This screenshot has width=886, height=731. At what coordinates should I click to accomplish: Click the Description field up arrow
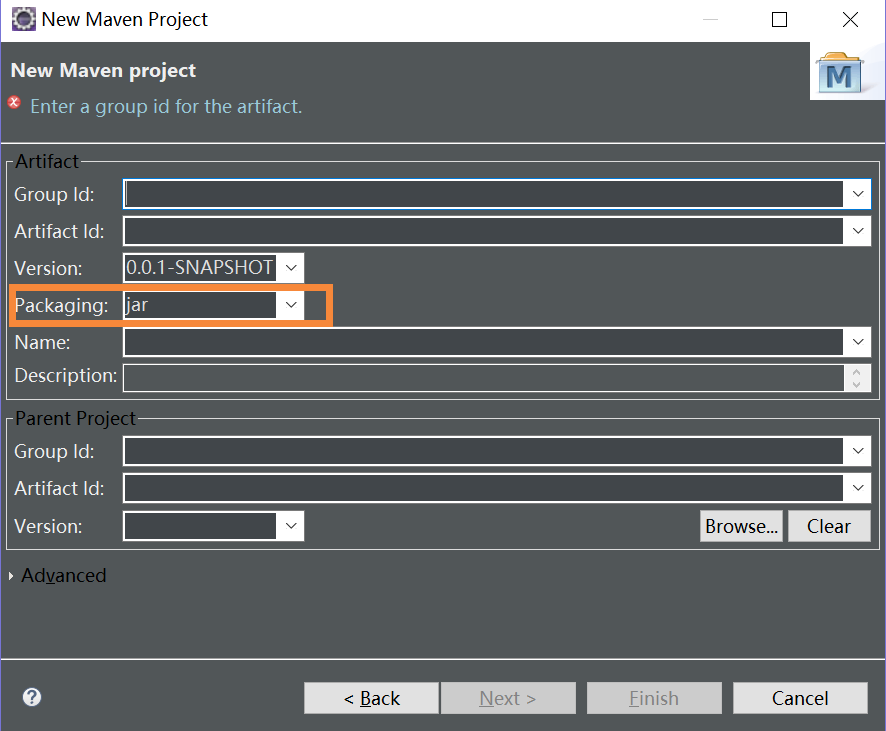(x=857, y=372)
